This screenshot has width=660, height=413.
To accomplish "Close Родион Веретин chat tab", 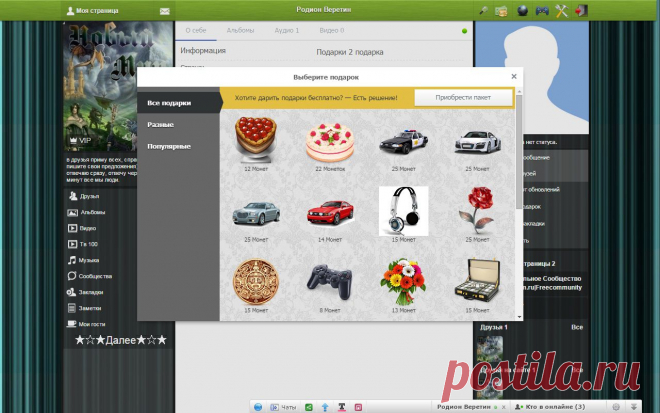I will click(503, 408).
